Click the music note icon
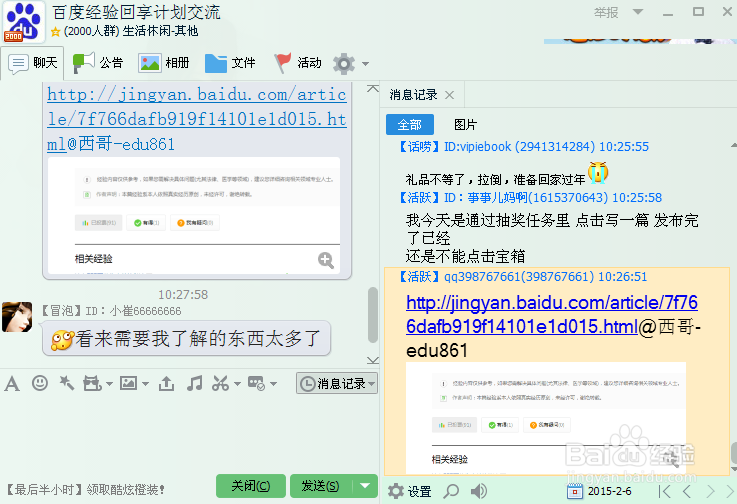 (195, 384)
